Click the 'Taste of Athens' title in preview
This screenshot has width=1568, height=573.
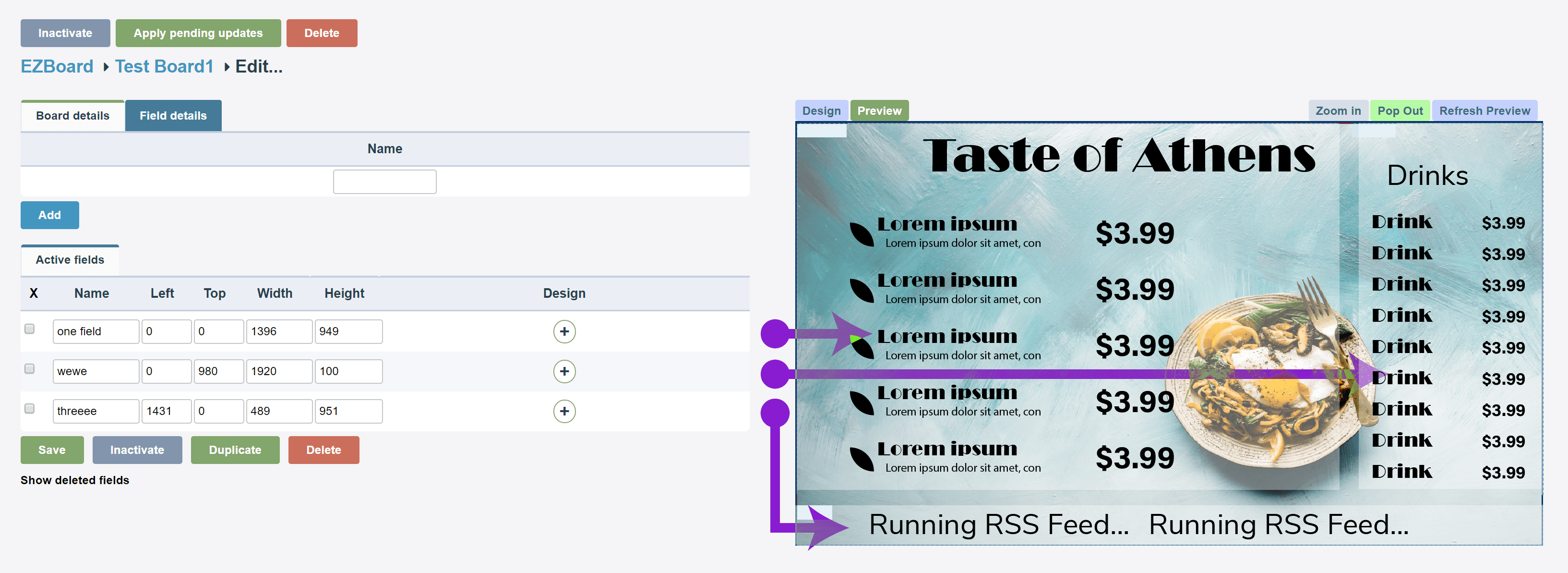pos(1119,155)
